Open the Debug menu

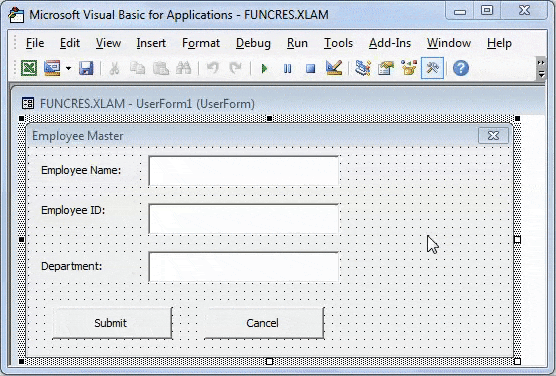point(253,43)
